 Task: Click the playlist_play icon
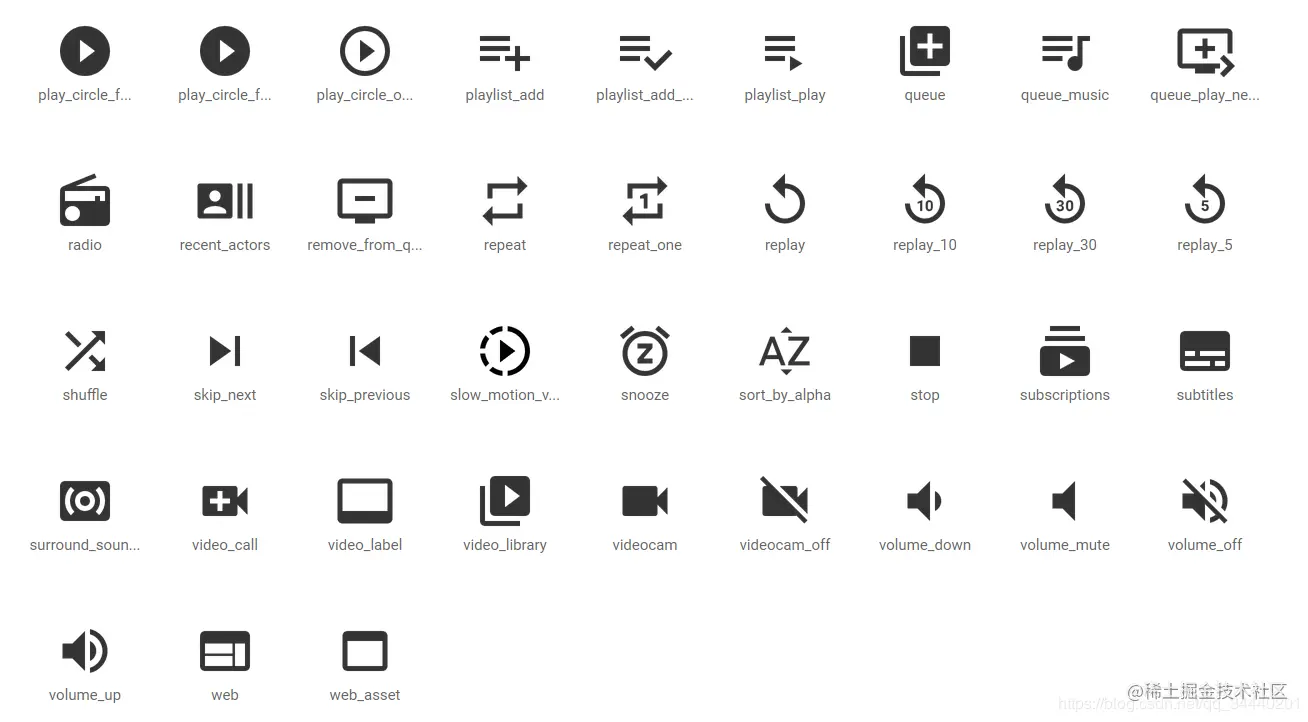pos(784,52)
